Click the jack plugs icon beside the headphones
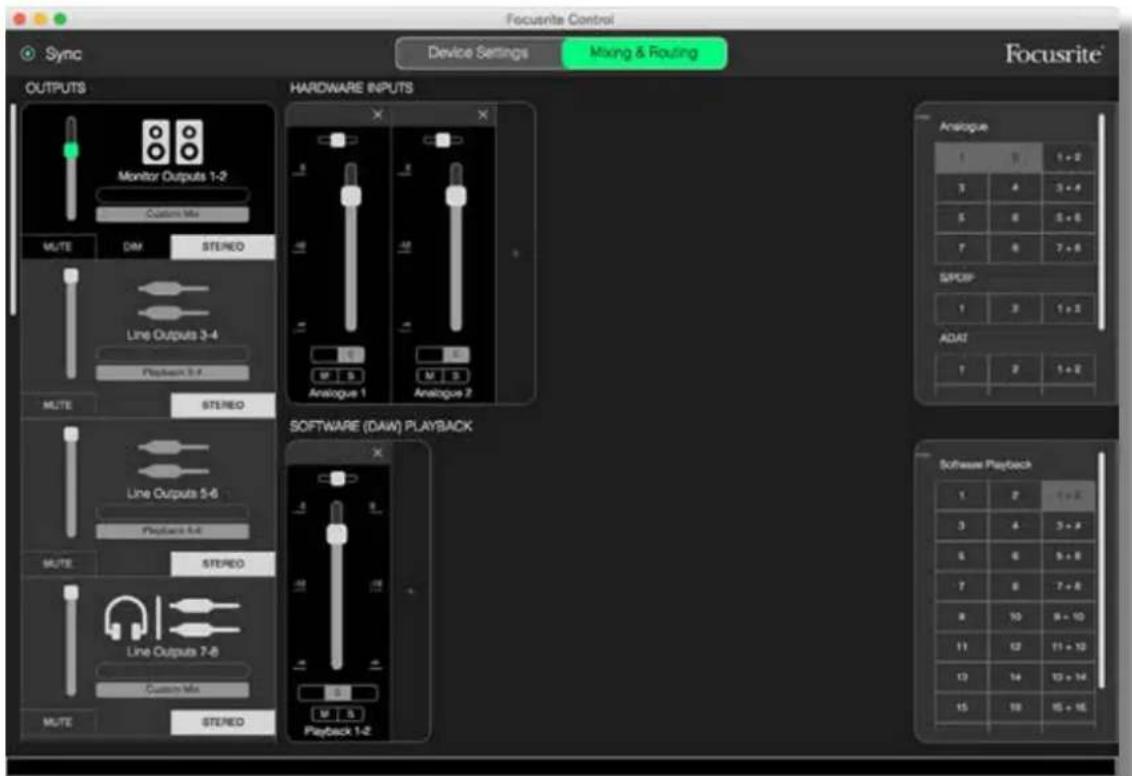The width and height of the screenshot is (1132, 776). (x=204, y=618)
